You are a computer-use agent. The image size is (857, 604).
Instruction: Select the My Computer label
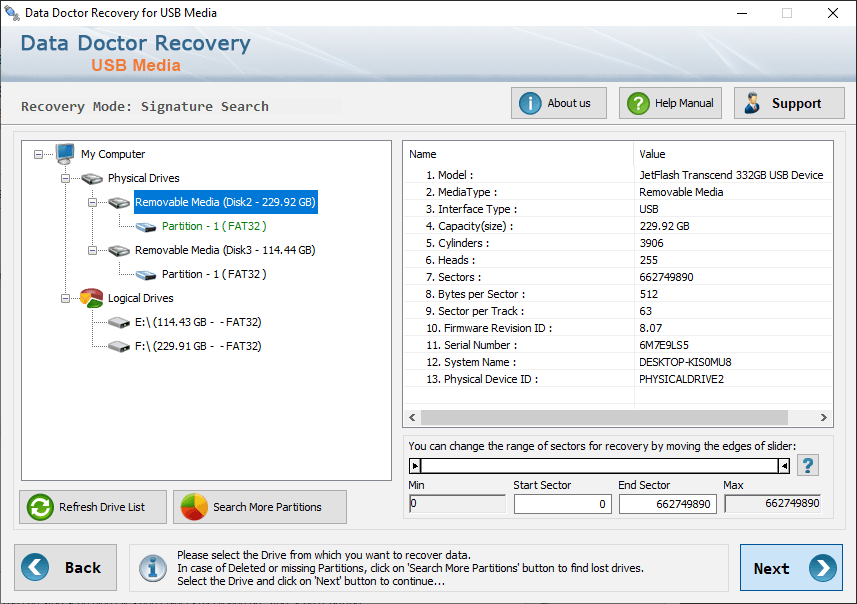(113, 154)
